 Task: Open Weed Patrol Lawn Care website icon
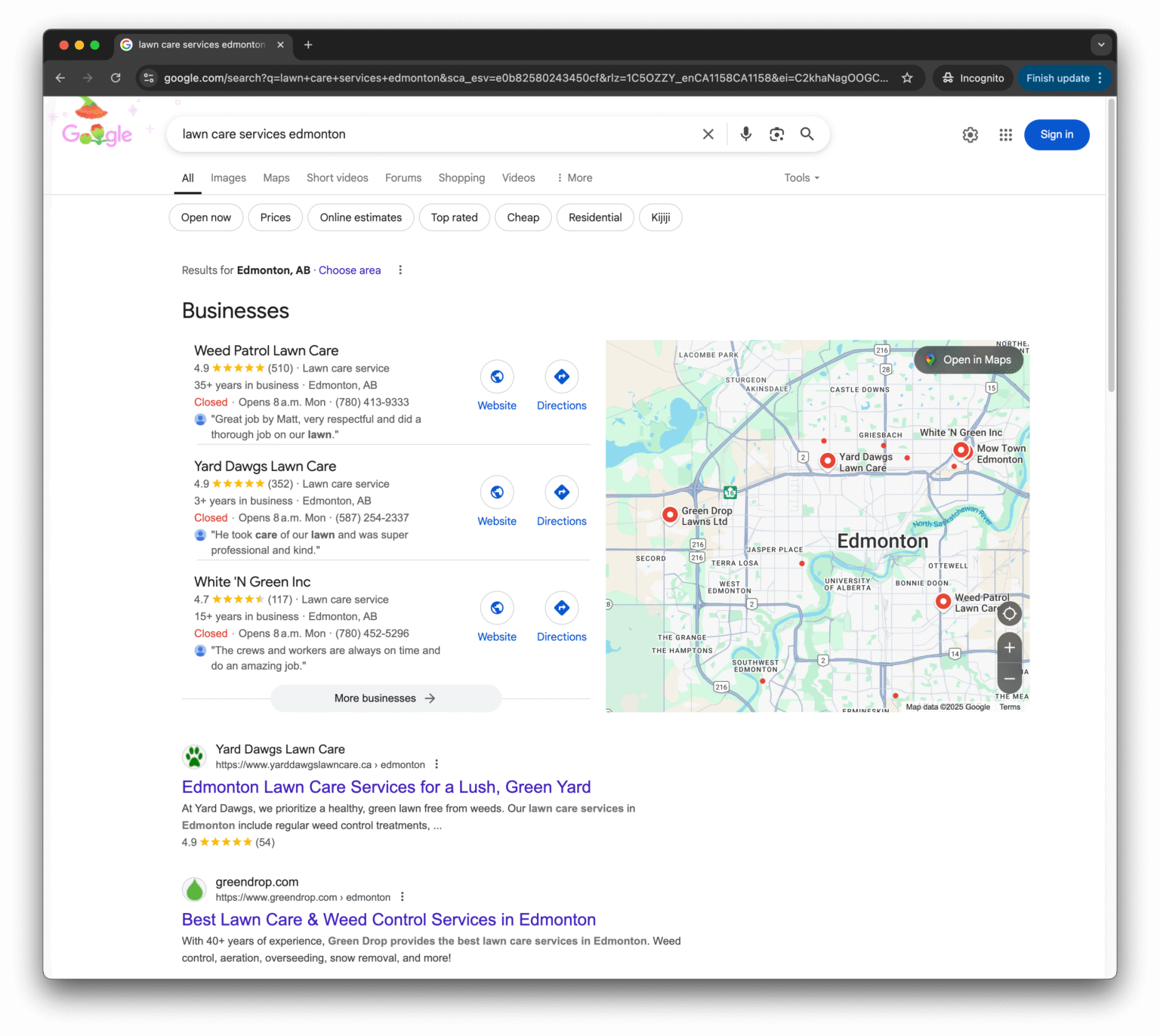pos(497,377)
